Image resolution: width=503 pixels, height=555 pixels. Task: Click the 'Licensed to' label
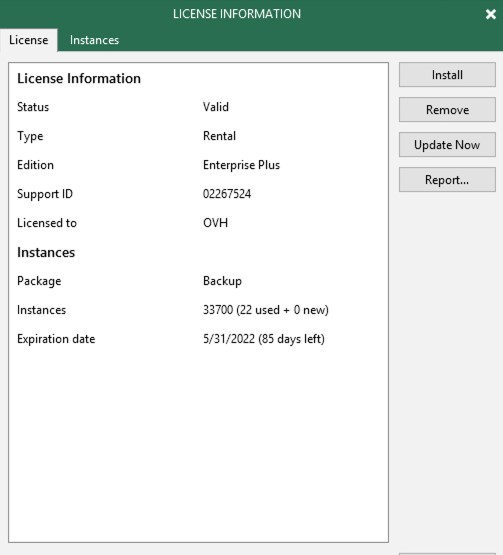click(x=47, y=223)
